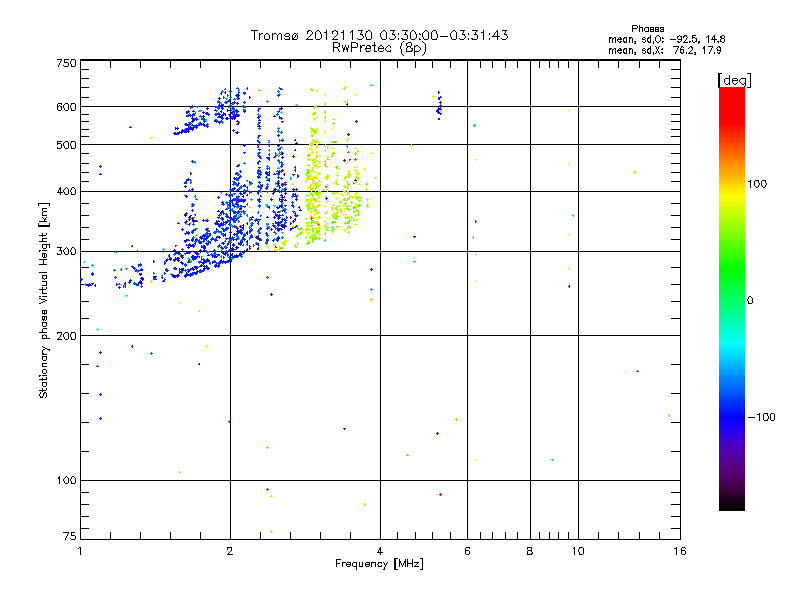This screenshot has height=600, width=800.
Task: Click the black bottom of the color bar
Action: point(732,503)
